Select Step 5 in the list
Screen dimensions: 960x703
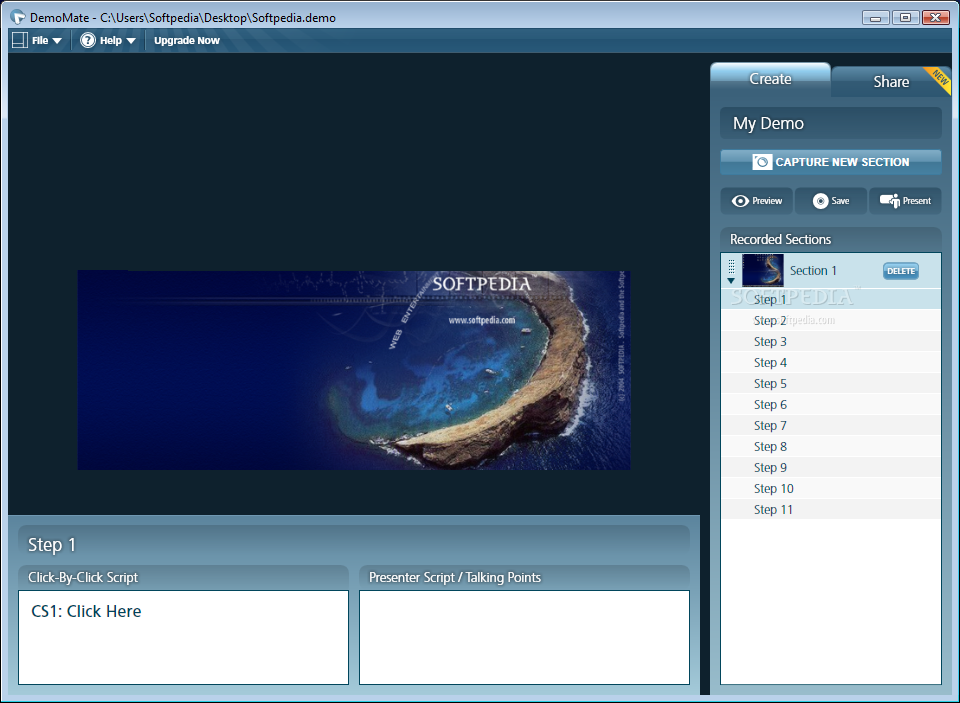point(831,383)
